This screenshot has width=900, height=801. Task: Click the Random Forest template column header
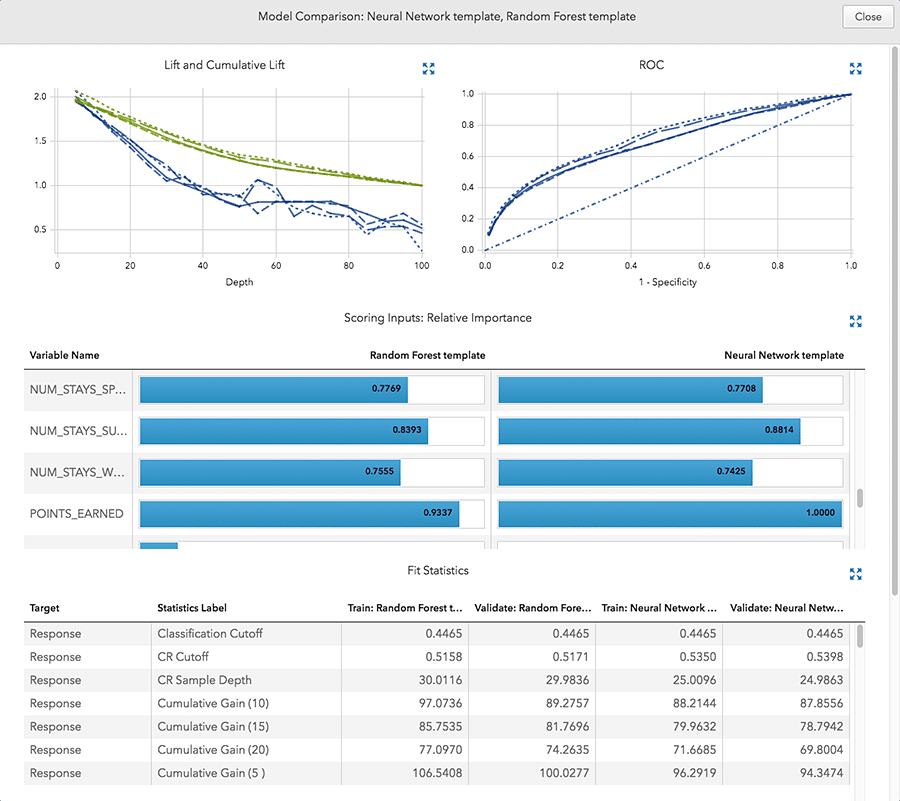click(x=427, y=355)
